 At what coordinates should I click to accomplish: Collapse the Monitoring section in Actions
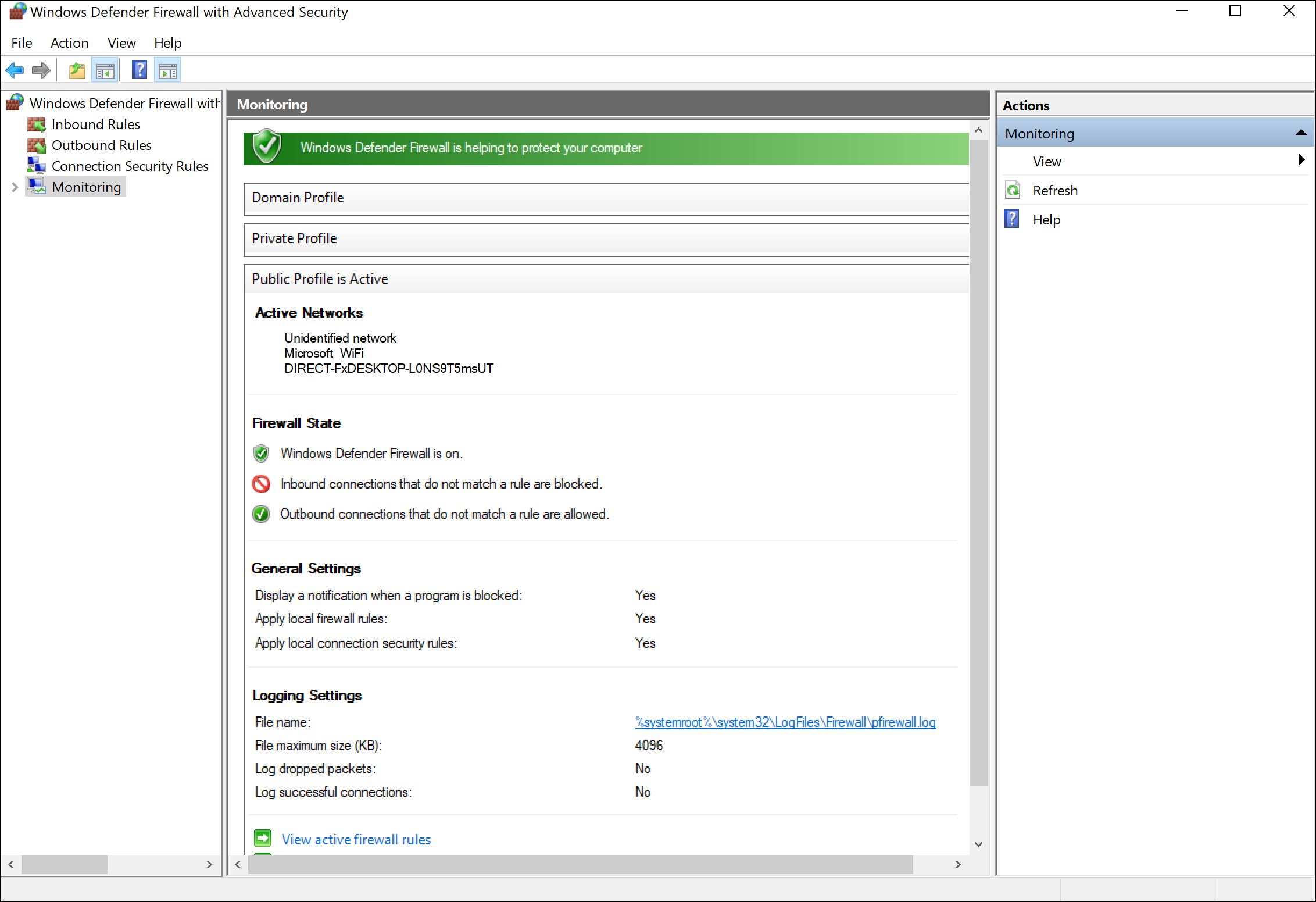pos(1301,133)
